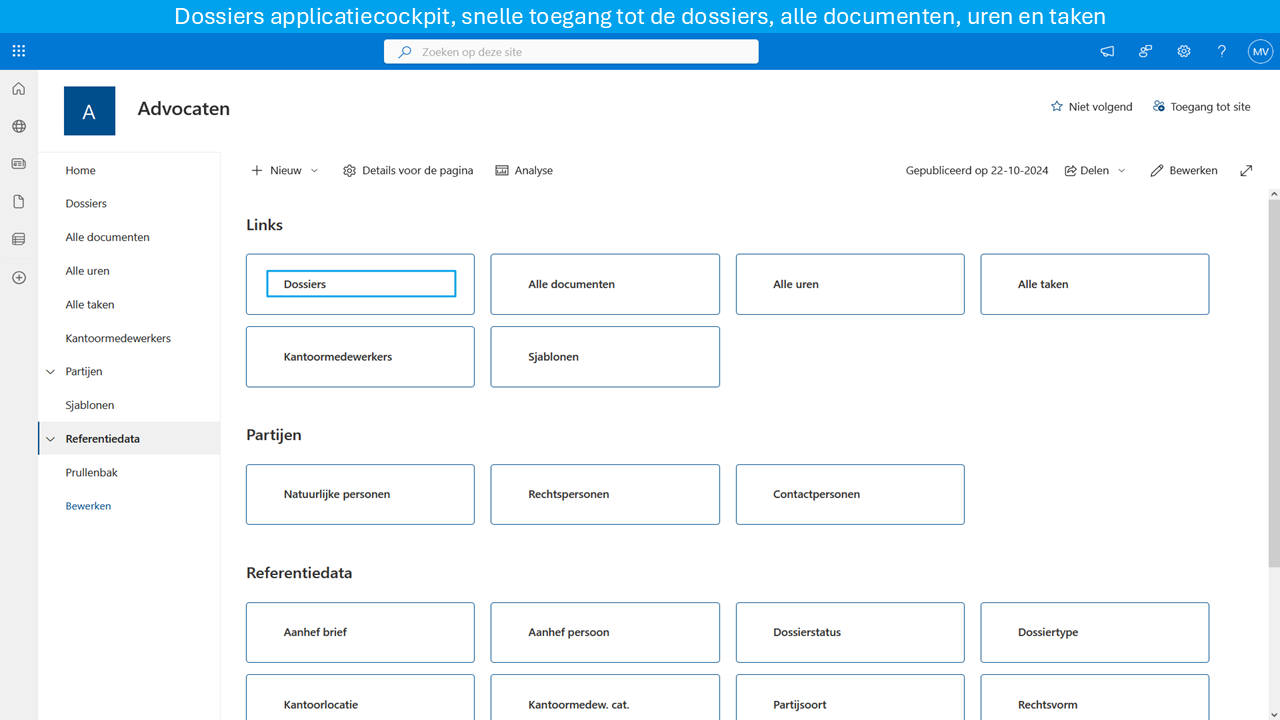Click the Niet volgend star icon
Screen dimensions: 1280x720
coord(1057,107)
